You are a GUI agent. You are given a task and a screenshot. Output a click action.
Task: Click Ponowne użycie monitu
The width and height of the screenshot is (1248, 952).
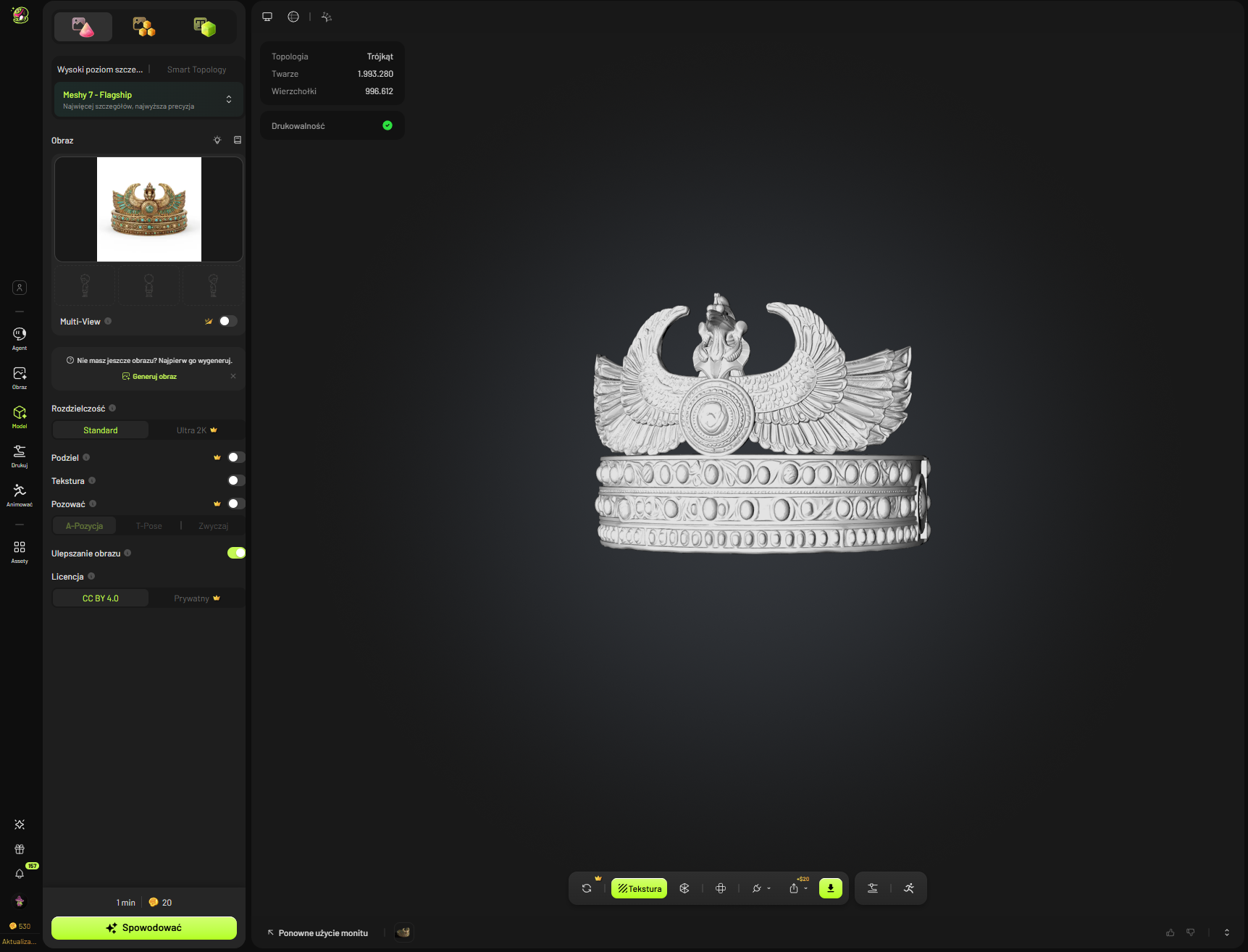[x=318, y=933]
